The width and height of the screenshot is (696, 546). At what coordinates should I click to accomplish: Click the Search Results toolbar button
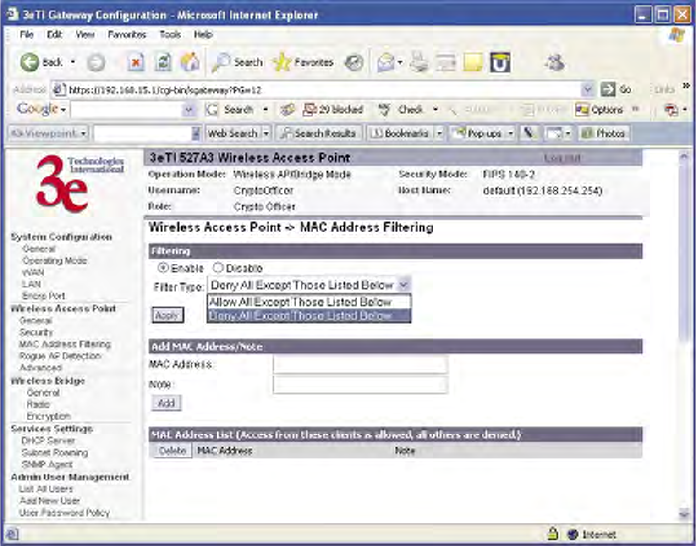[319, 133]
